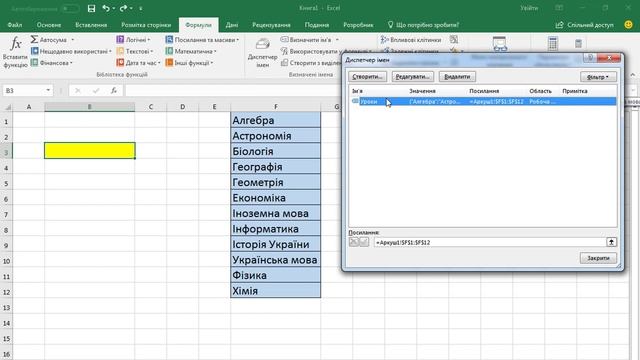Click the Refers To reference input field
This screenshot has height=360, width=640.
[x=489, y=242]
